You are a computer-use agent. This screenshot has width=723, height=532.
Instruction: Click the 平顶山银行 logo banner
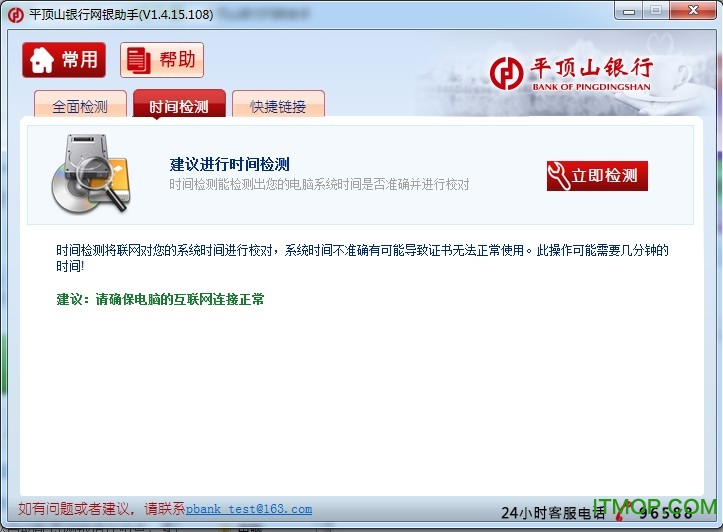(571, 74)
